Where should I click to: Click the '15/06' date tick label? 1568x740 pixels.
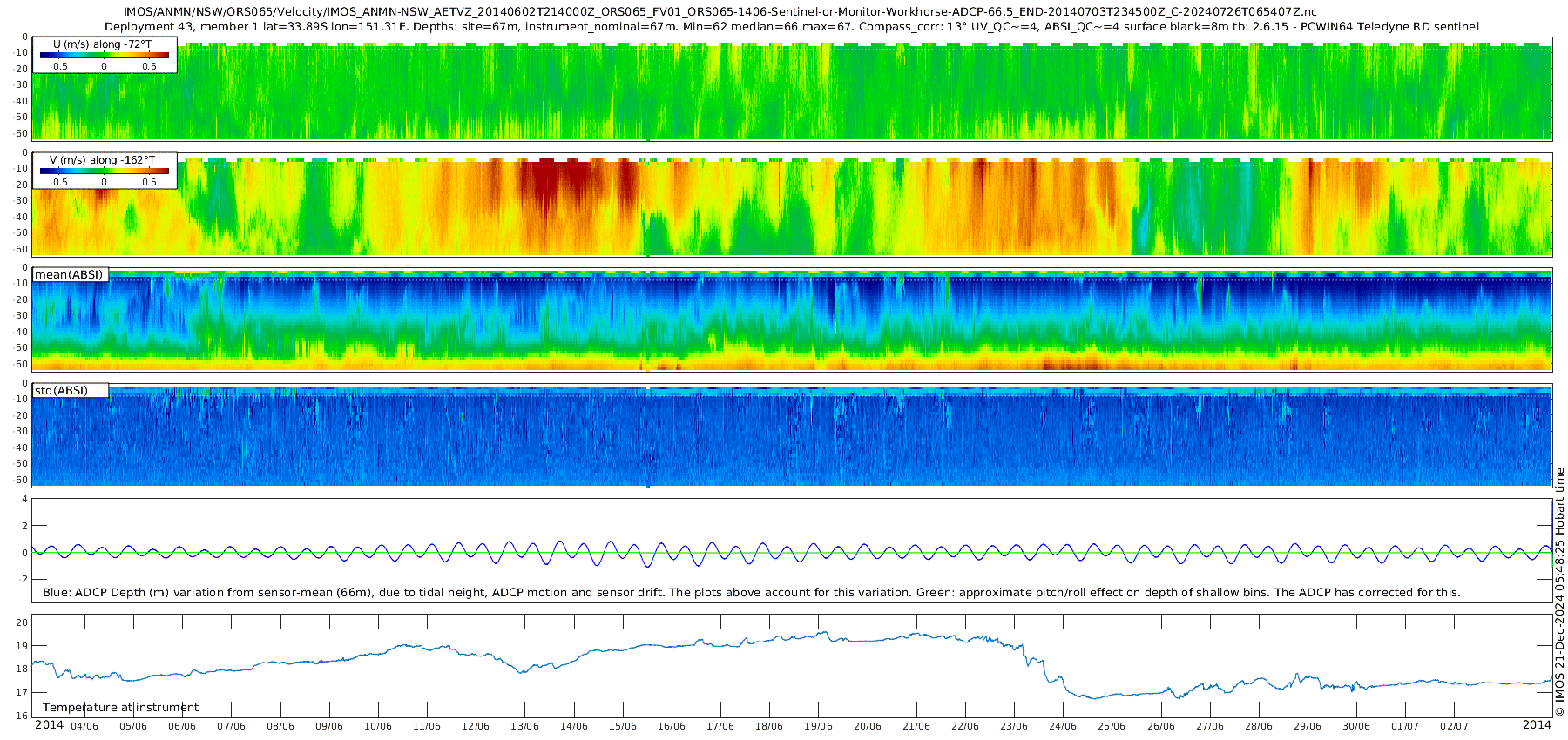point(623,726)
